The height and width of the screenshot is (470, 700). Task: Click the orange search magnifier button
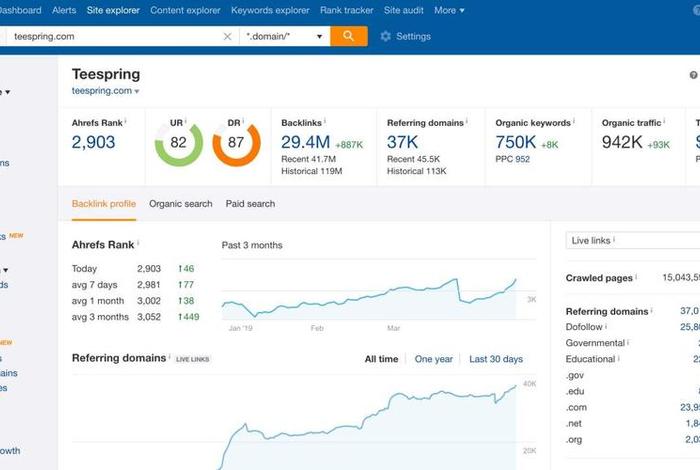click(348, 36)
